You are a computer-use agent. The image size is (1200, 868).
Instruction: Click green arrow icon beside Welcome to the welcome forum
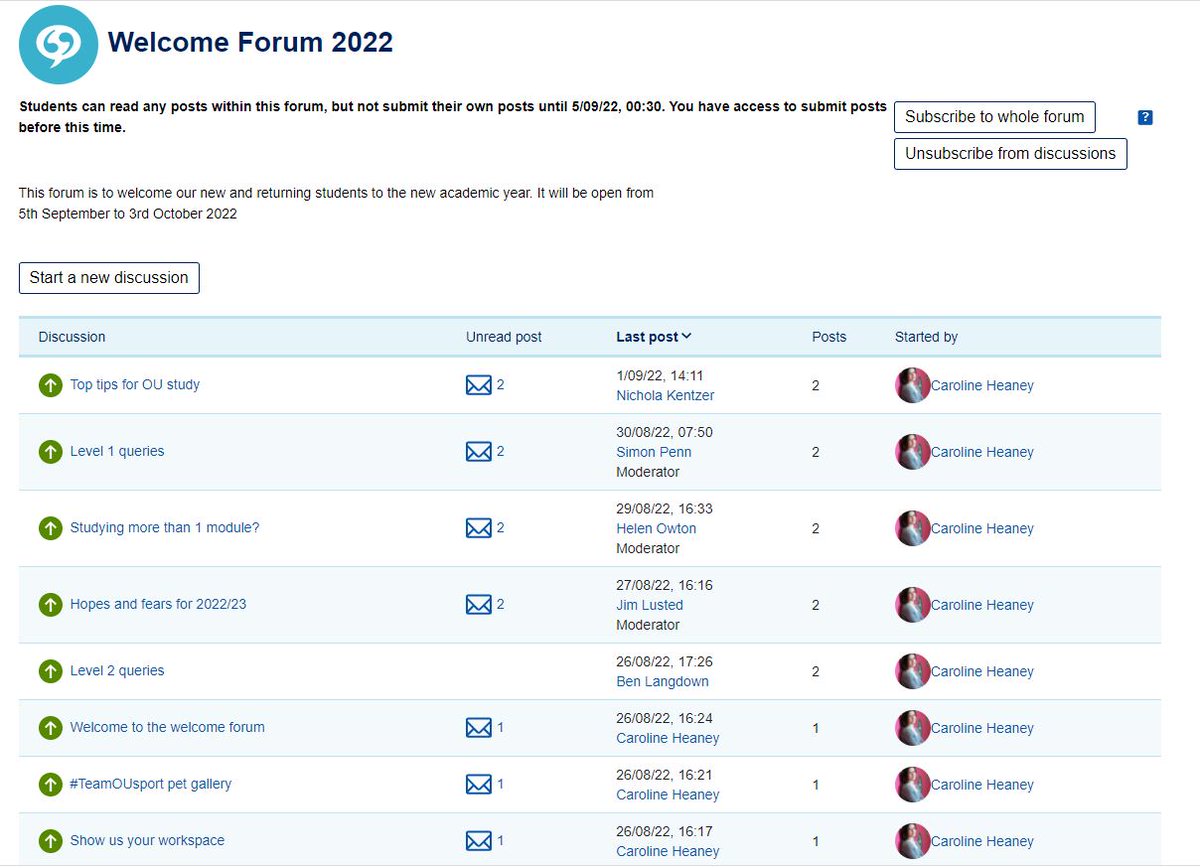click(51, 728)
